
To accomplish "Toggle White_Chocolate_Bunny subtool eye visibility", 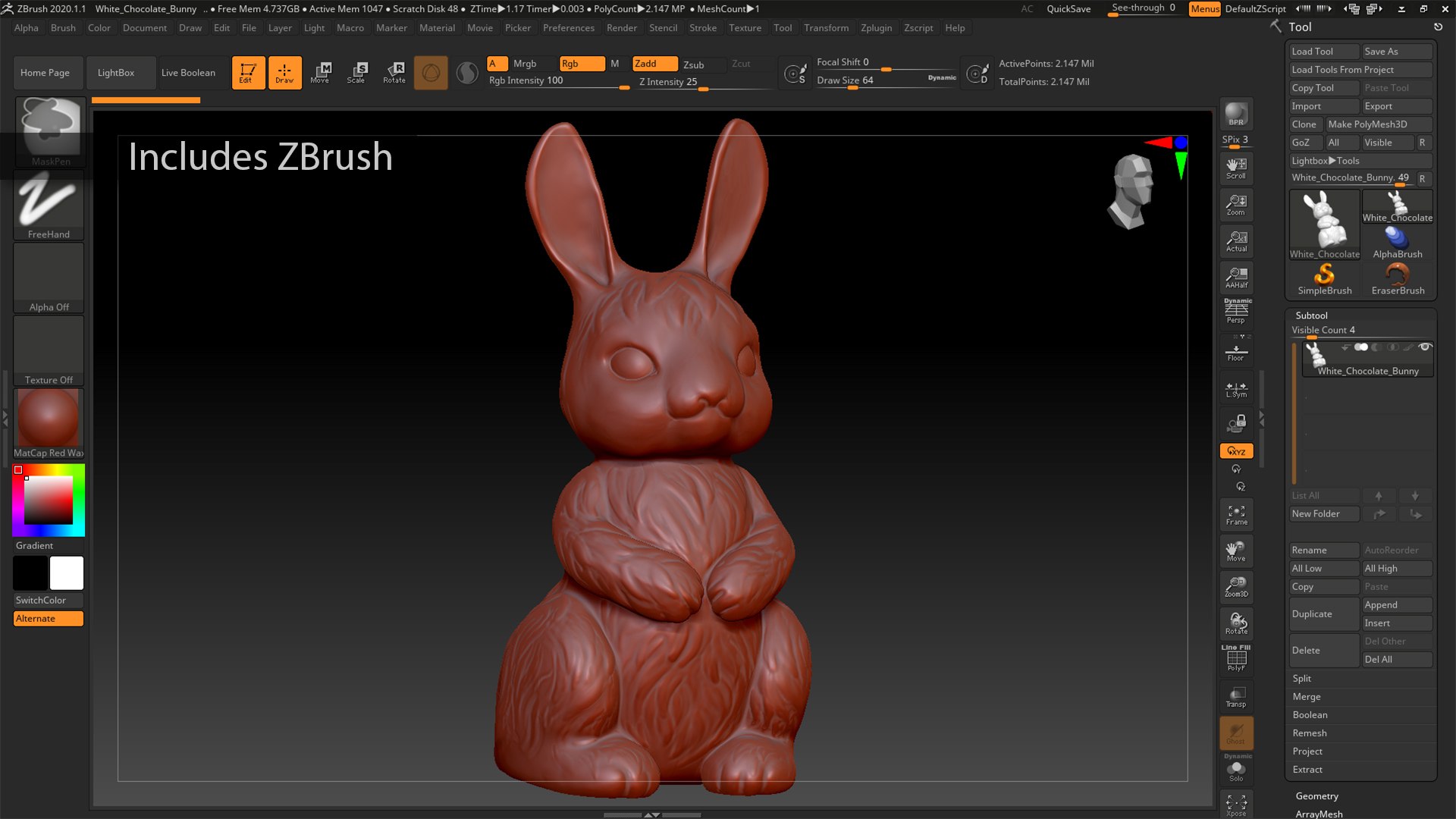I will pos(1425,347).
